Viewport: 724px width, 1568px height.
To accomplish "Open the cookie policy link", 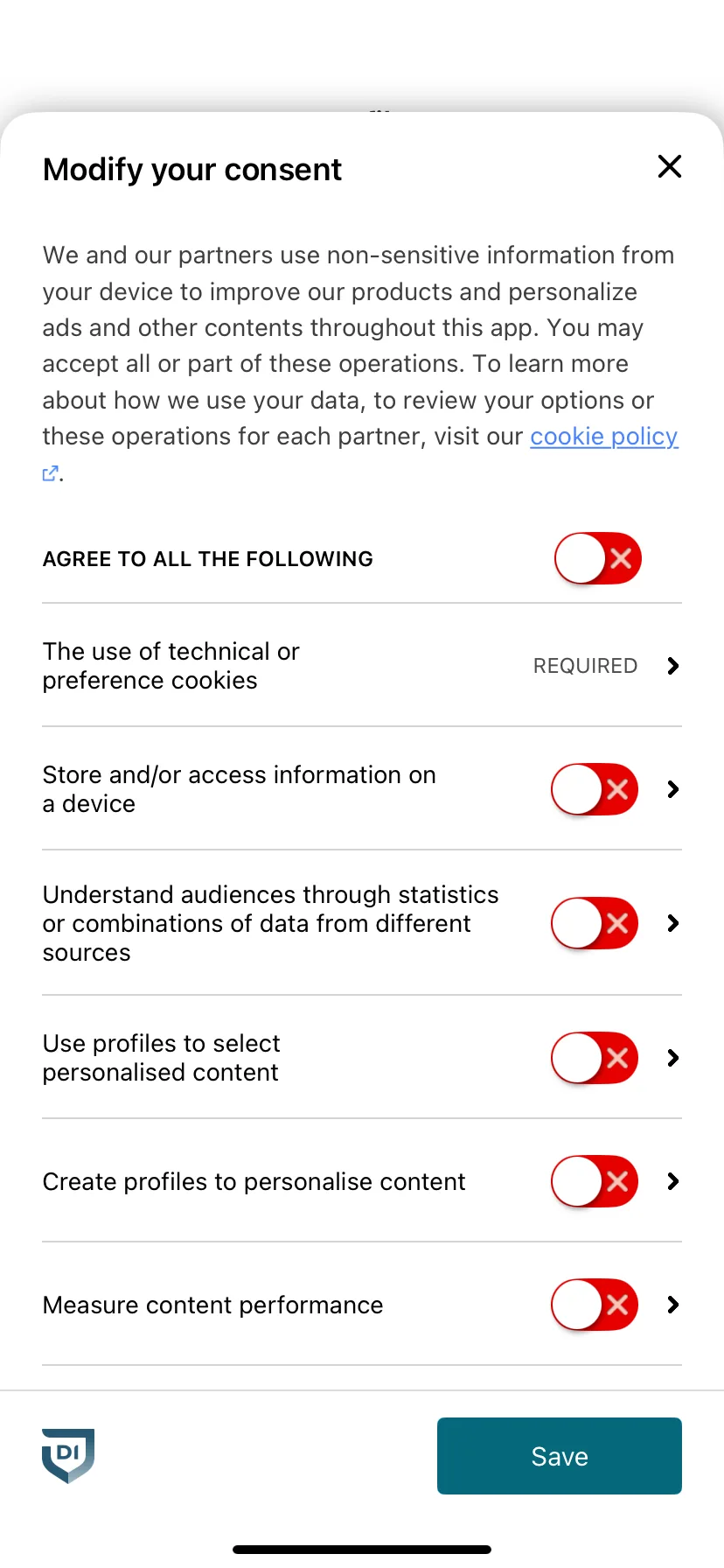I will pyautogui.click(x=604, y=437).
